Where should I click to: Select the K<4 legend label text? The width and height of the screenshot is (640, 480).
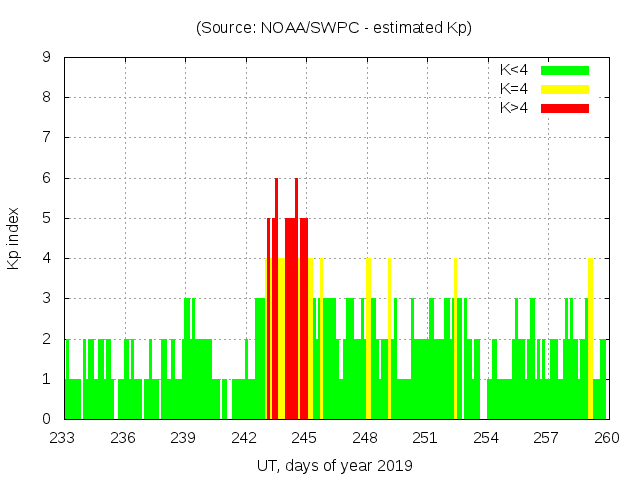514,70
